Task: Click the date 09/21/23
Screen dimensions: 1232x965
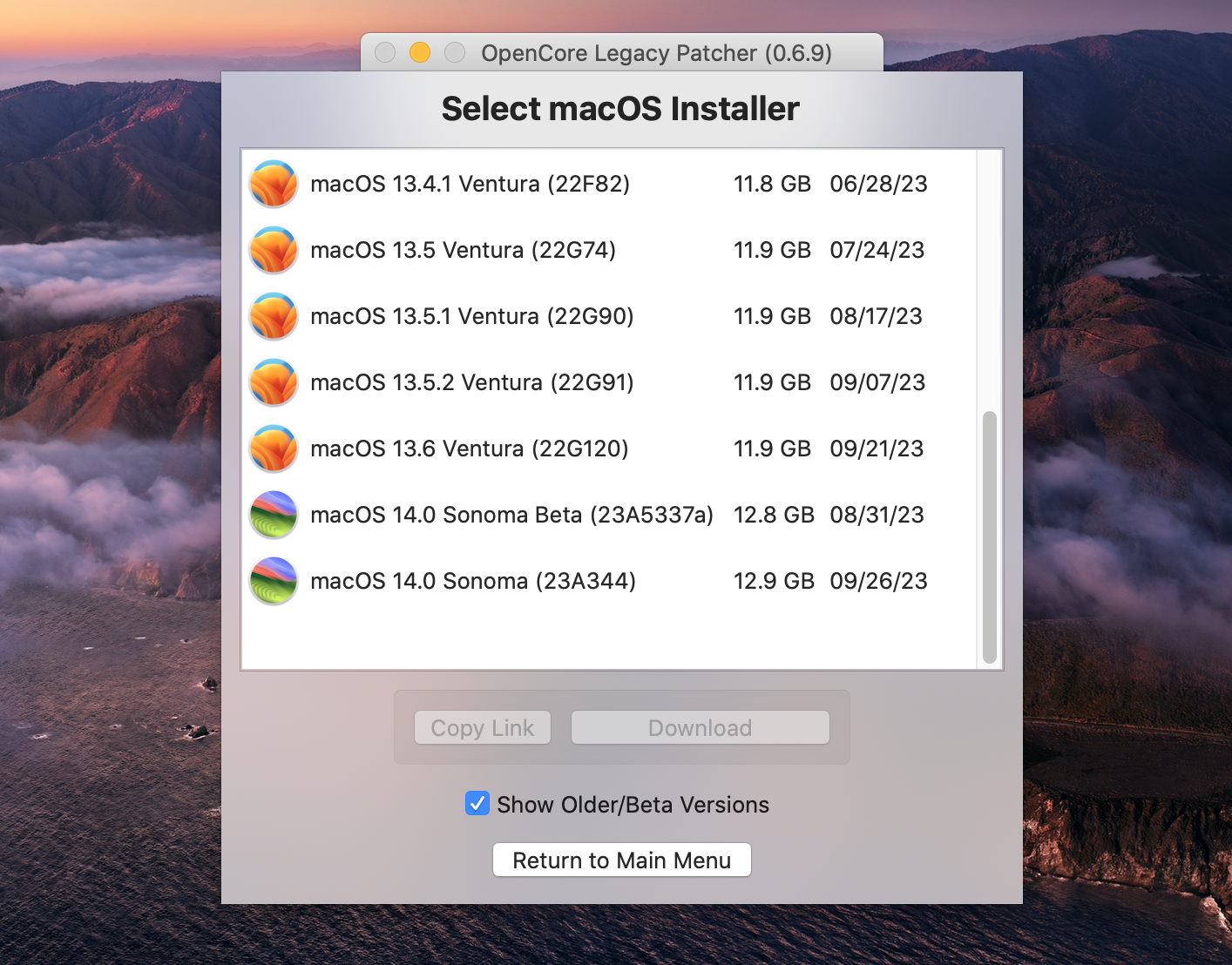Action: click(x=877, y=449)
